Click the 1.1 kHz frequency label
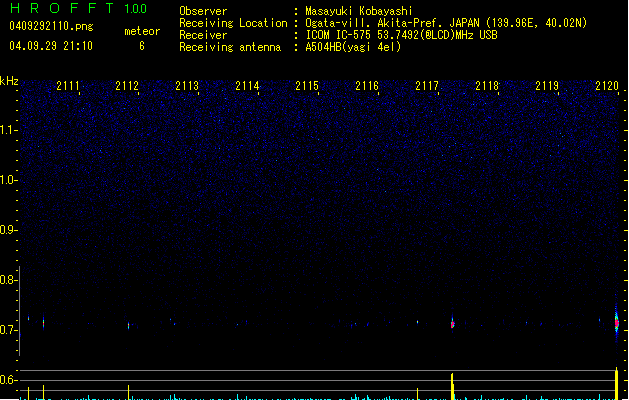 (x=8, y=130)
